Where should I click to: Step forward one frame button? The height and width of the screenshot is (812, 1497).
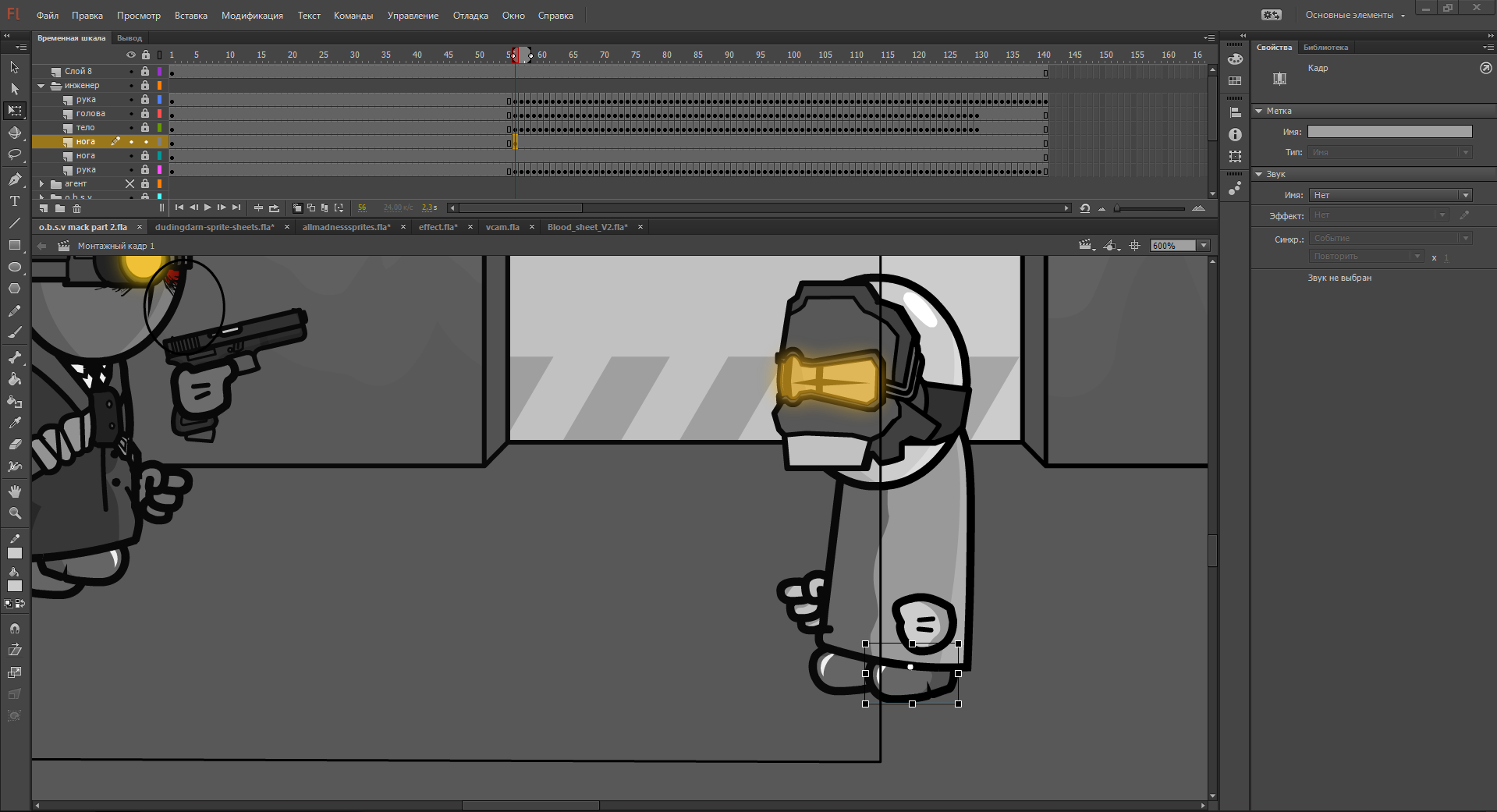click(222, 207)
